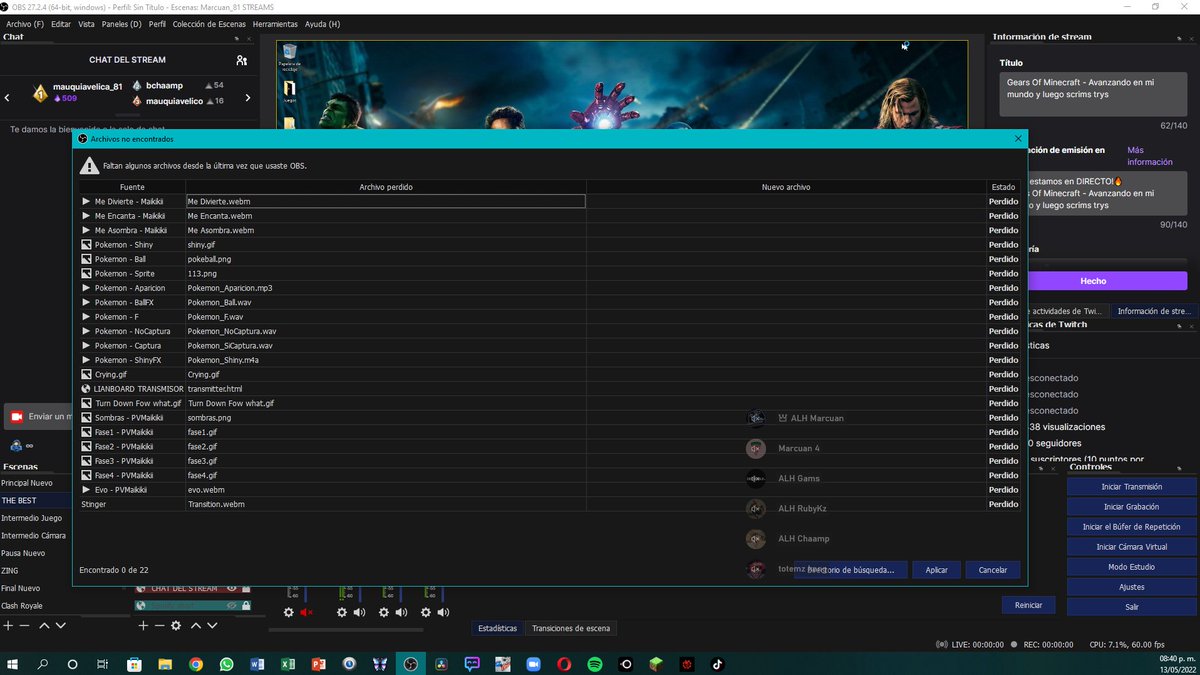This screenshot has width=1200, height=675.
Task: Open Microsoft Word from the taskbar
Action: coord(257,664)
